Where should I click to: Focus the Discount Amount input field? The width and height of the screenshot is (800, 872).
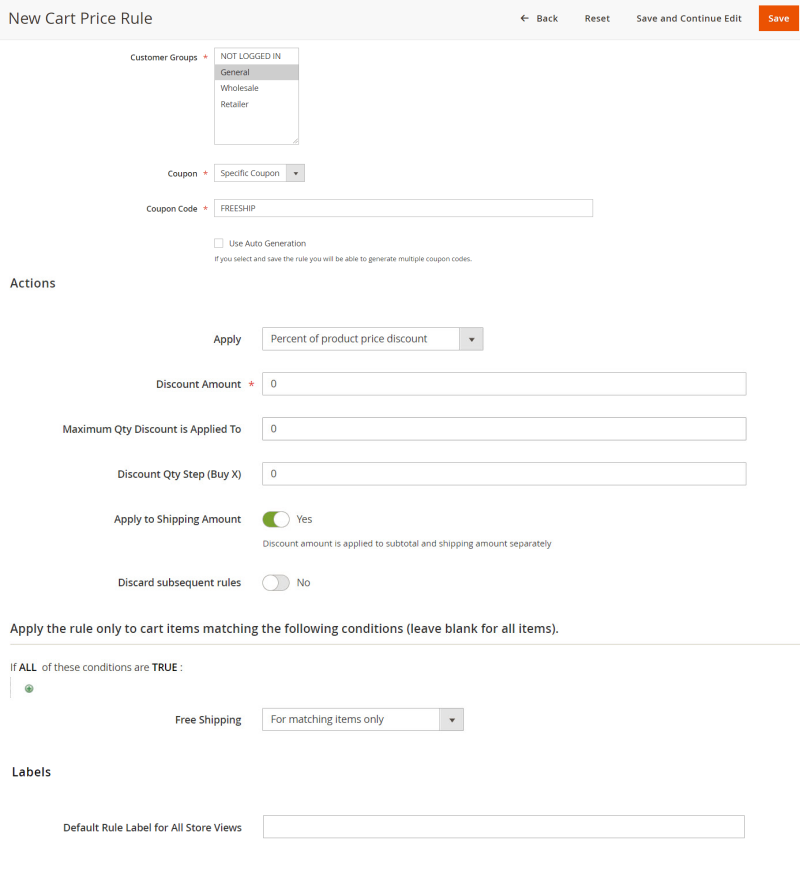click(504, 384)
